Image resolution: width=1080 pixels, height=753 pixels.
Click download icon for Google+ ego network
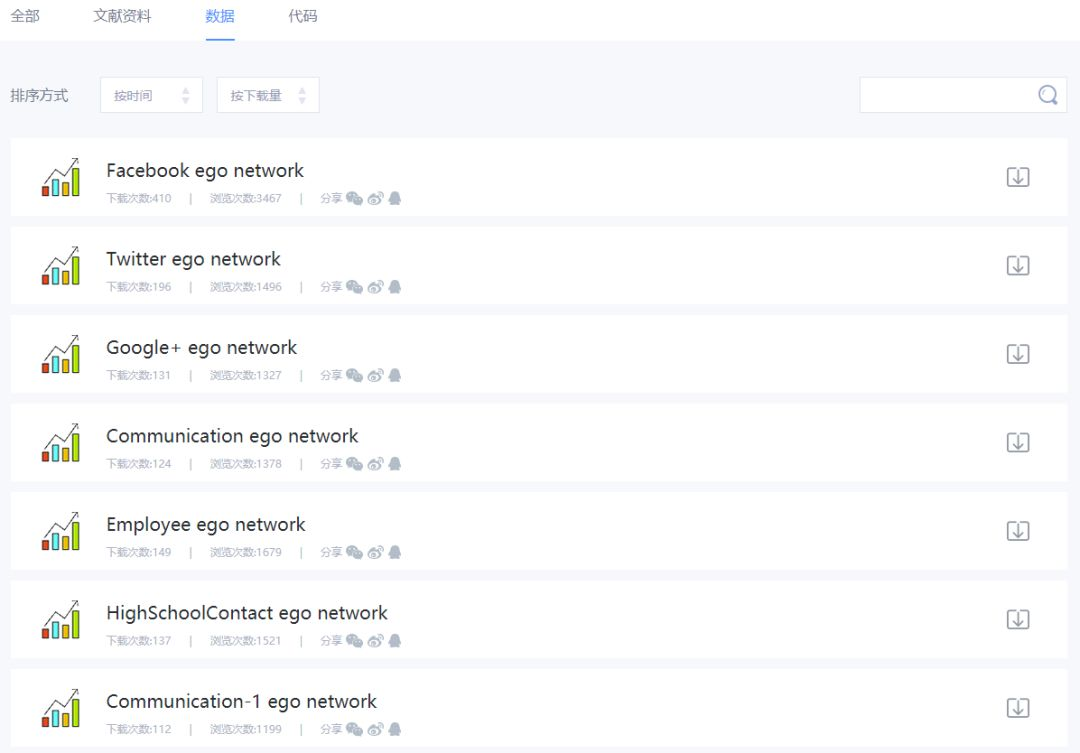click(x=1017, y=354)
